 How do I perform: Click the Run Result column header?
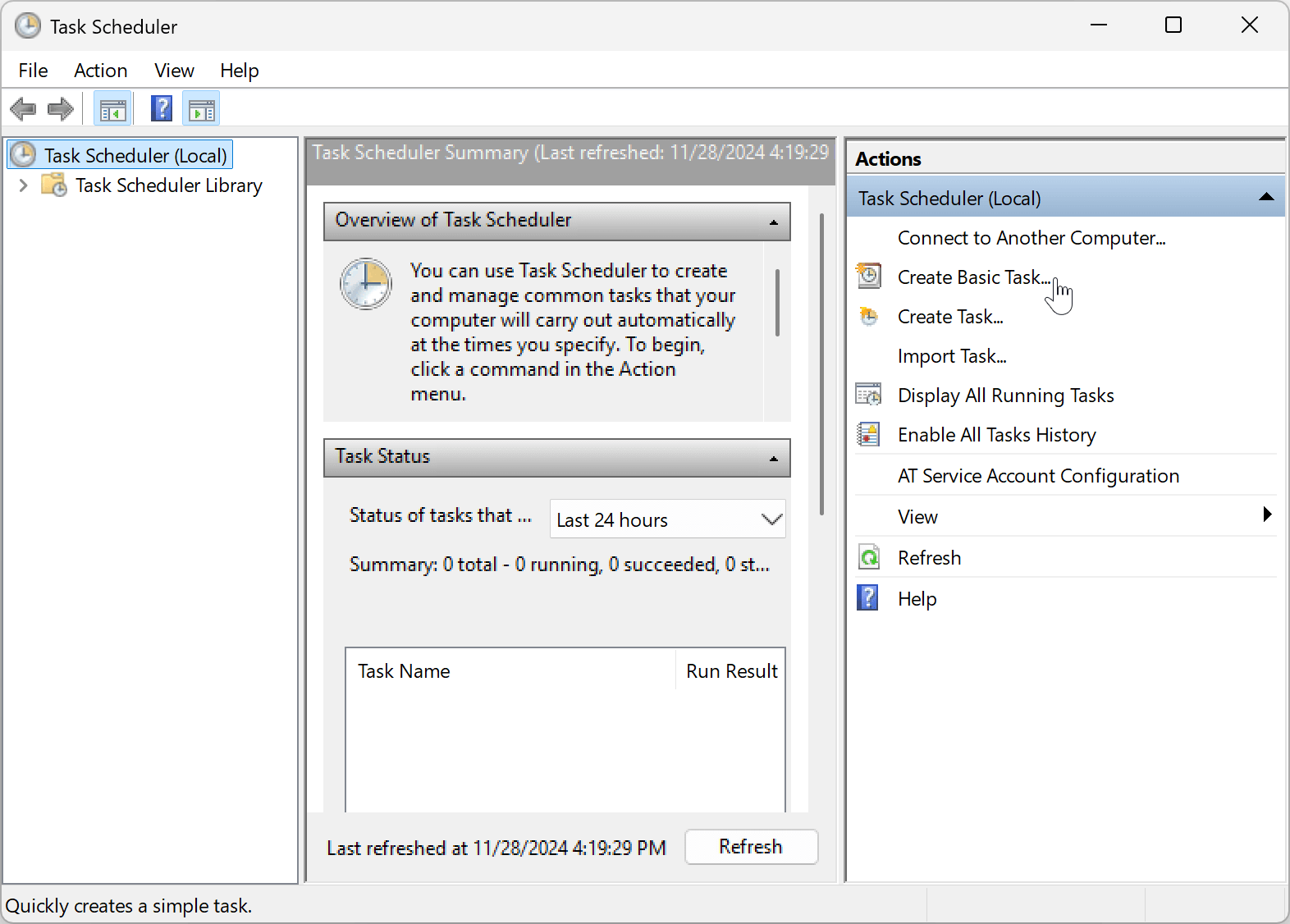[730, 670]
